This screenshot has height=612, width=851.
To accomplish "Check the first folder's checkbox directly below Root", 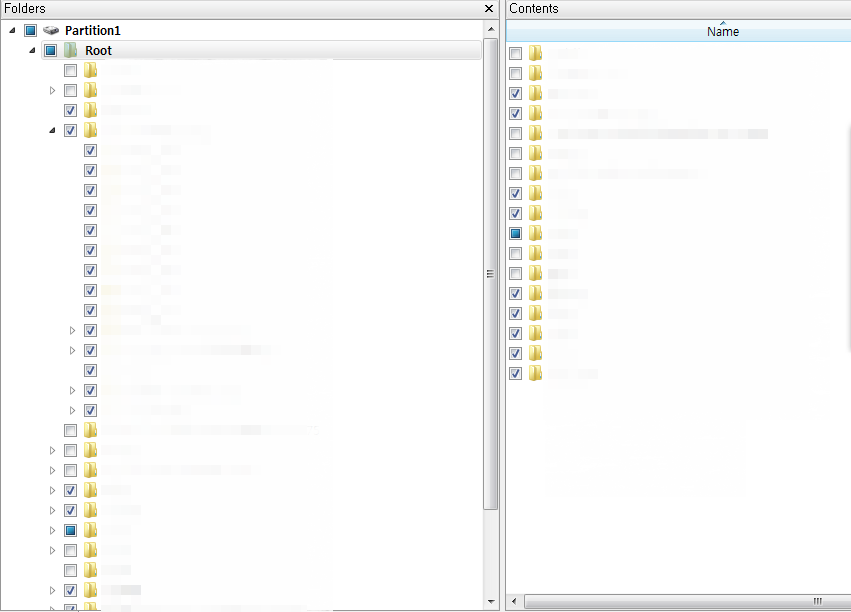I will [x=71, y=71].
